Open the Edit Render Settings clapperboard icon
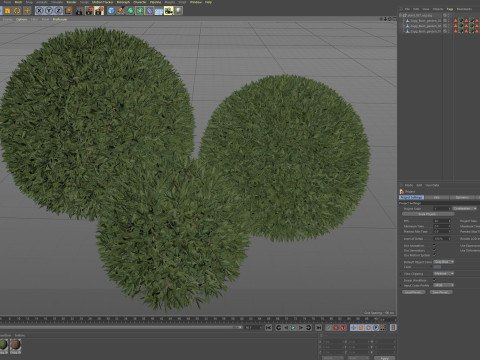The width and height of the screenshot is (480, 360). (99, 11)
